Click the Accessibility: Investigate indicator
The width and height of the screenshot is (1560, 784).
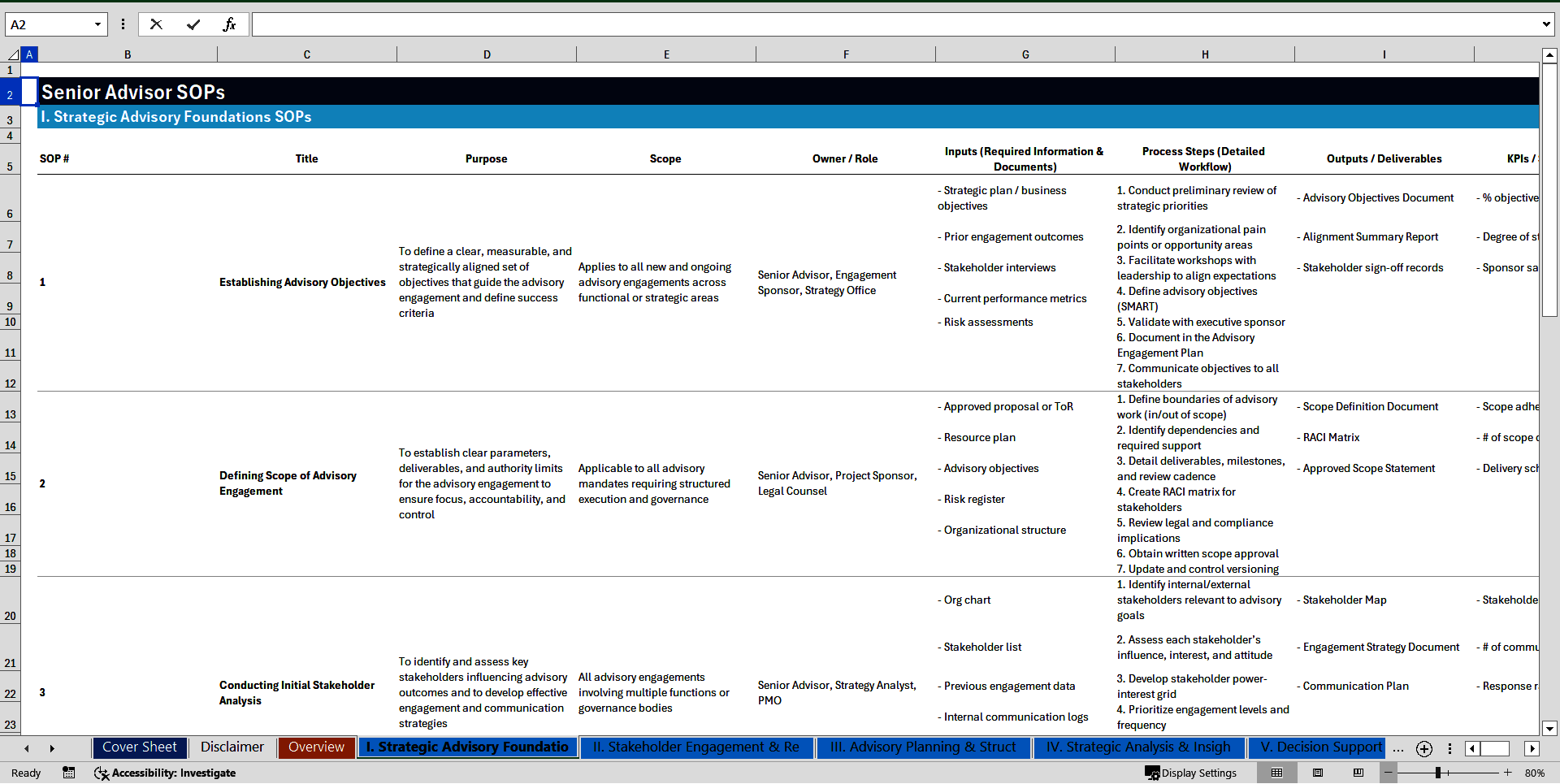(165, 773)
